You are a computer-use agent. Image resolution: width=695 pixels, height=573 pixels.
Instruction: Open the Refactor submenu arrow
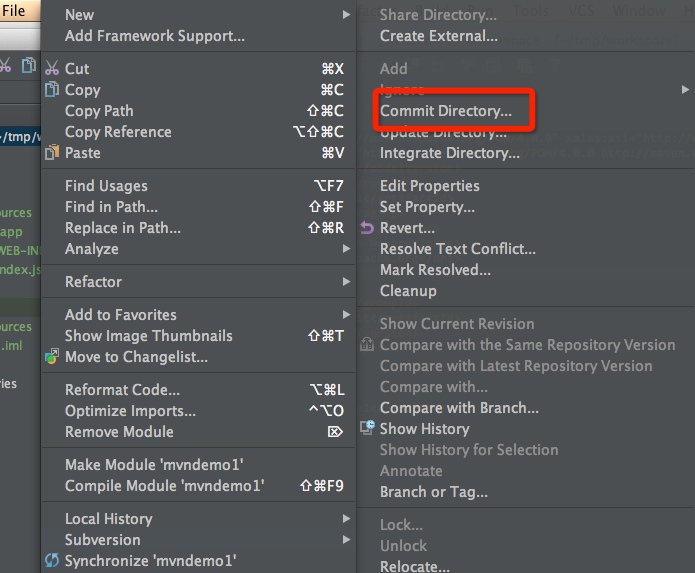[346, 282]
